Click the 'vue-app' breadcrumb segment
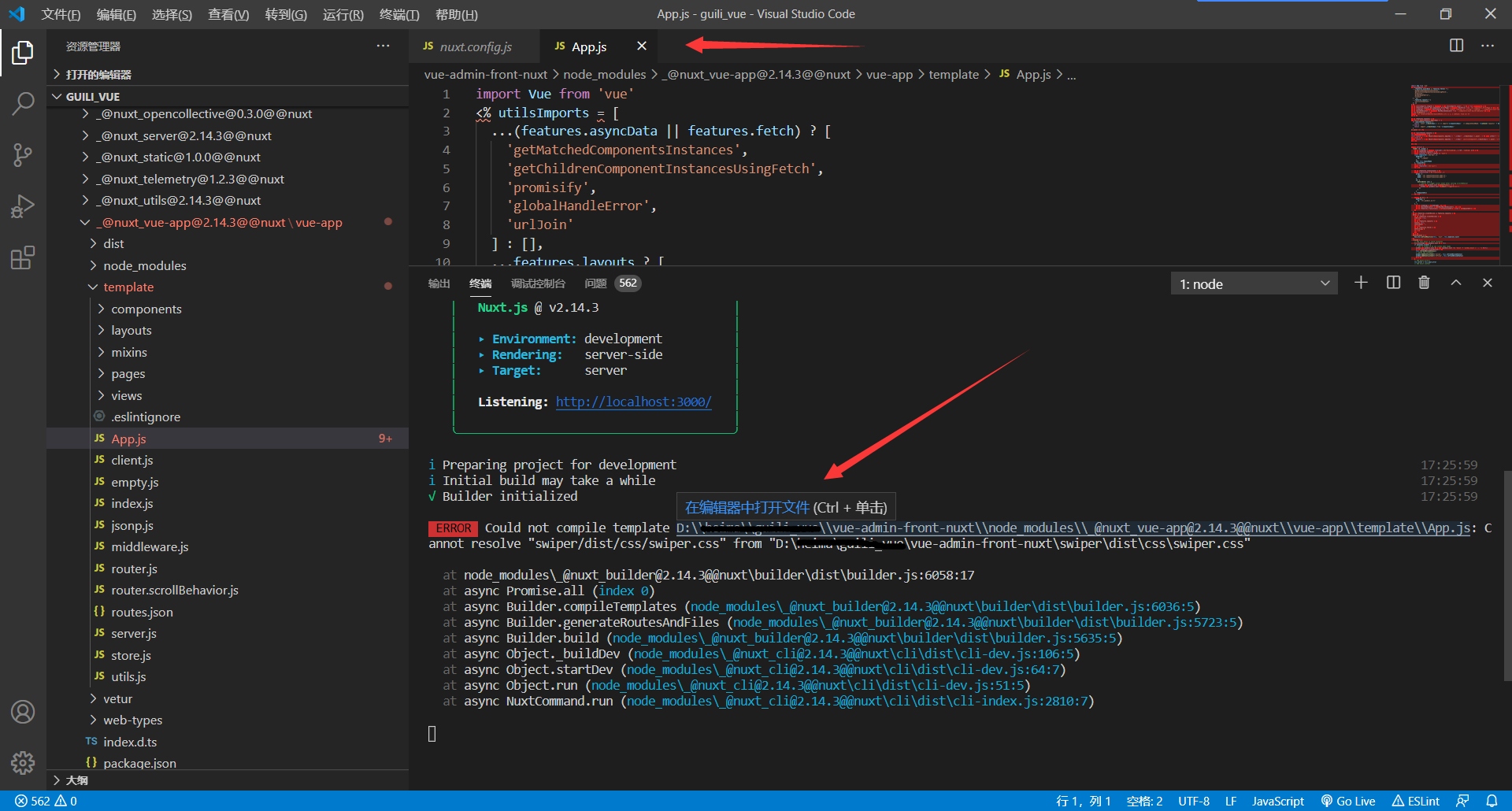1512x811 pixels. point(889,74)
